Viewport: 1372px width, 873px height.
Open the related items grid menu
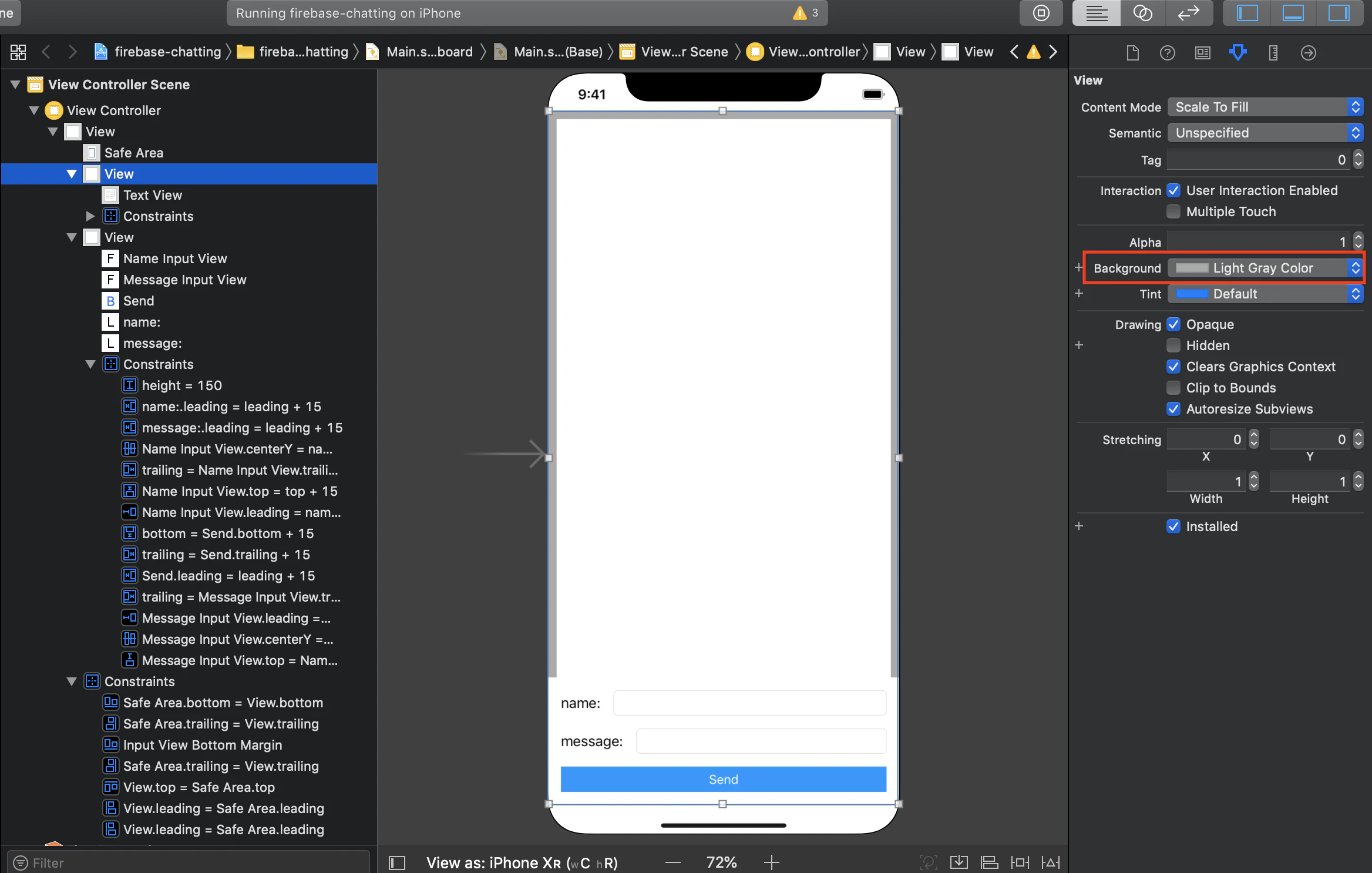18,52
